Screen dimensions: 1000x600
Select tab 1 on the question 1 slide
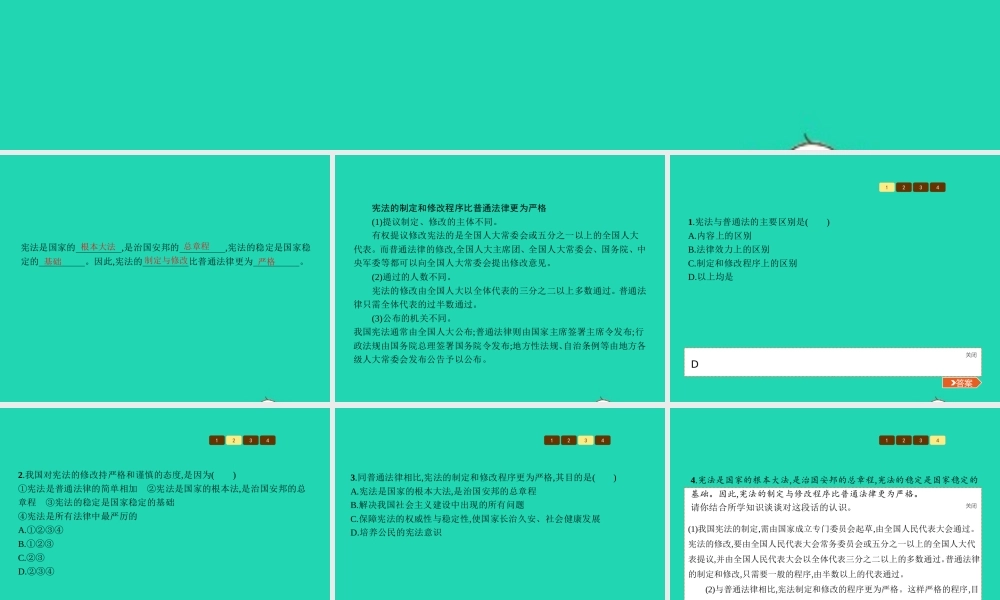[x=886, y=187]
